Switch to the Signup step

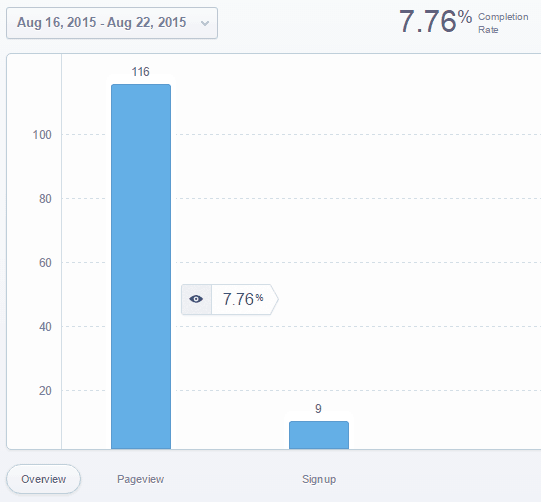(x=319, y=479)
